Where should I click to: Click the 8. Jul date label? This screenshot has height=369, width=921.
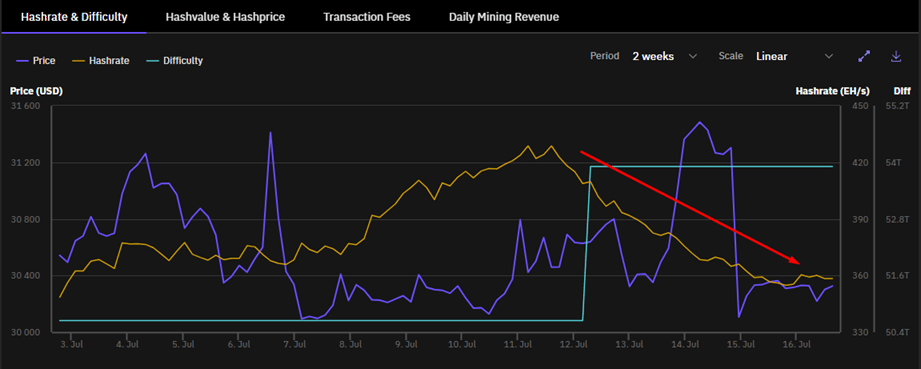coord(350,344)
